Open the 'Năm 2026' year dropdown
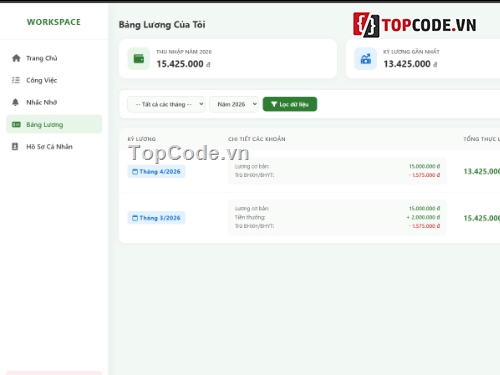 click(x=234, y=104)
